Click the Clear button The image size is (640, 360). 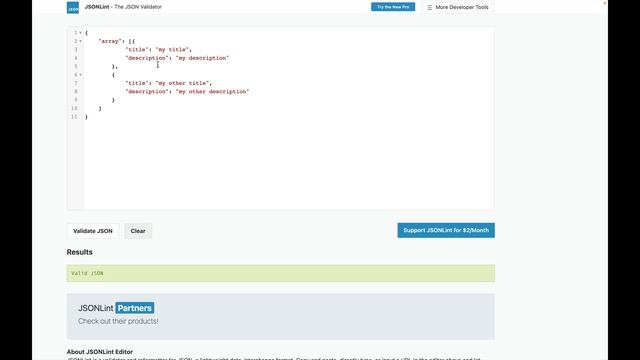(x=138, y=231)
